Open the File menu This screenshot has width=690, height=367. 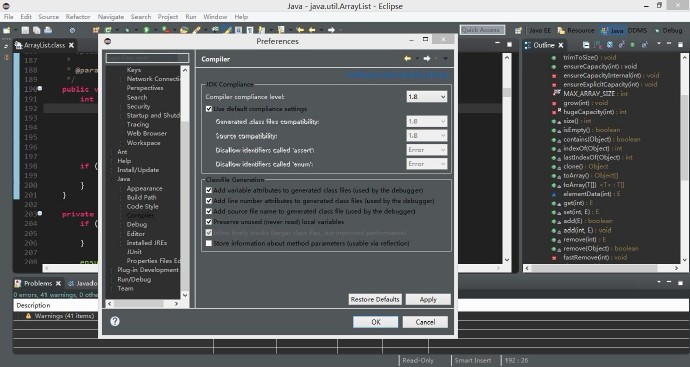pos(8,17)
